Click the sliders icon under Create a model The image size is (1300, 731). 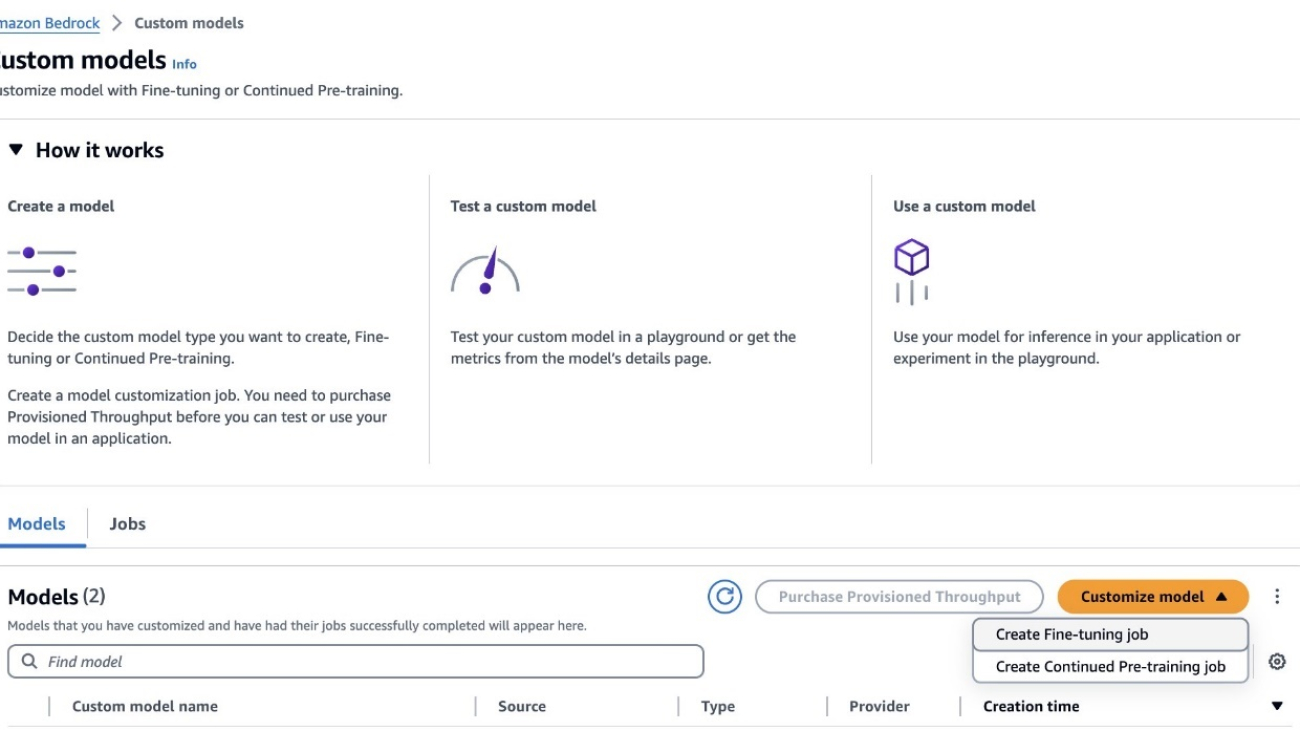tap(42, 271)
